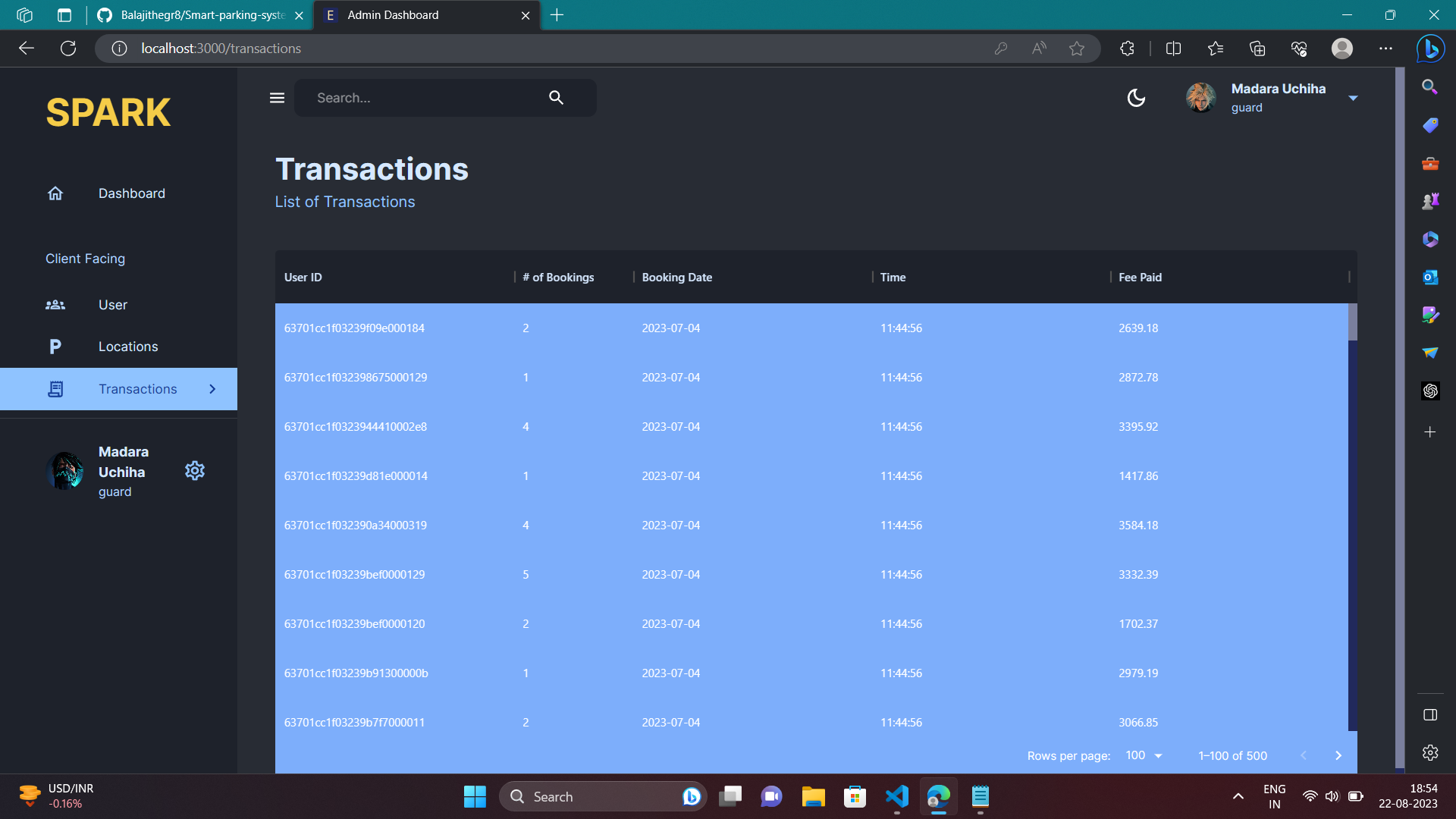This screenshot has height=819, width=1456.
Task: Toggle dark mode moon icon
Action: pos(1136,98)
